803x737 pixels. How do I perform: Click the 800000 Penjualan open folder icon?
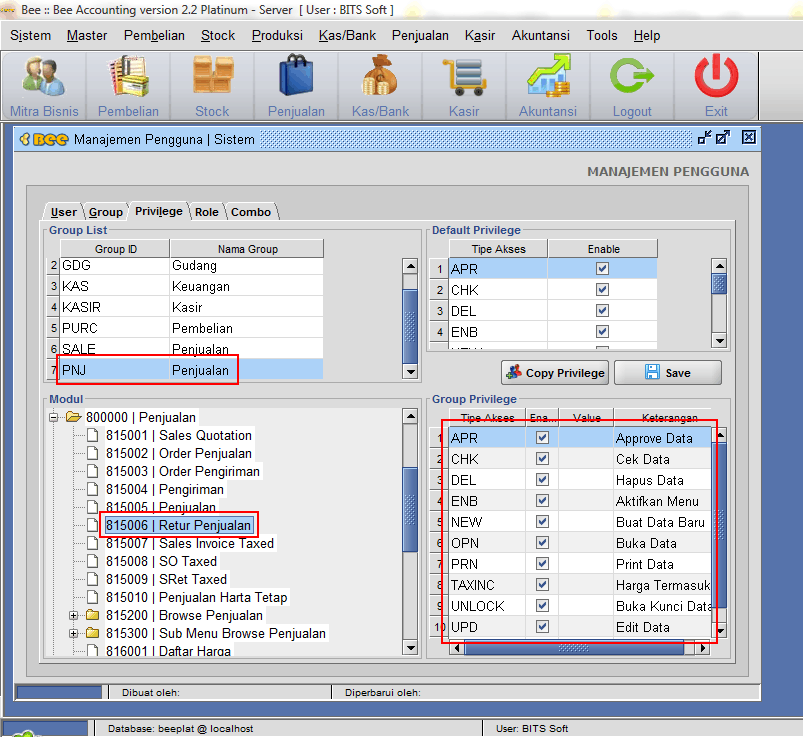click(x=73, y=417)
